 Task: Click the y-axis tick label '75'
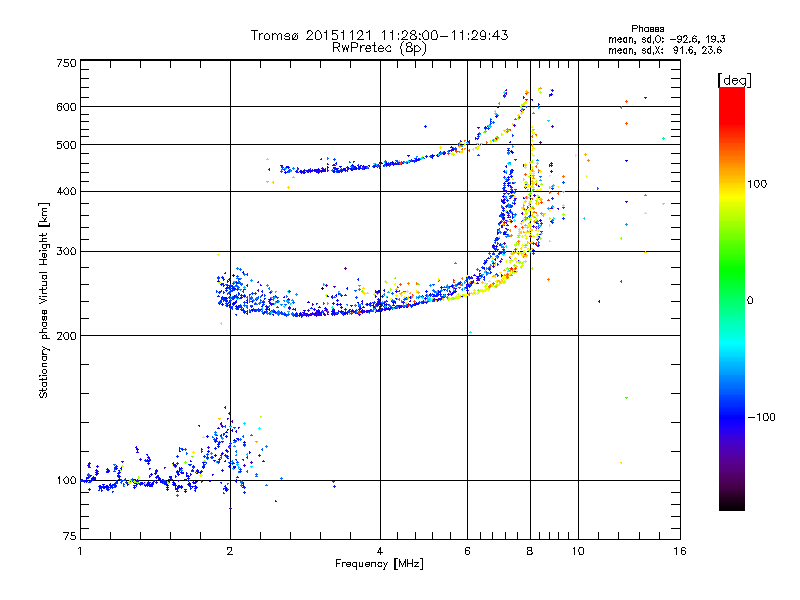click(70, 536)
